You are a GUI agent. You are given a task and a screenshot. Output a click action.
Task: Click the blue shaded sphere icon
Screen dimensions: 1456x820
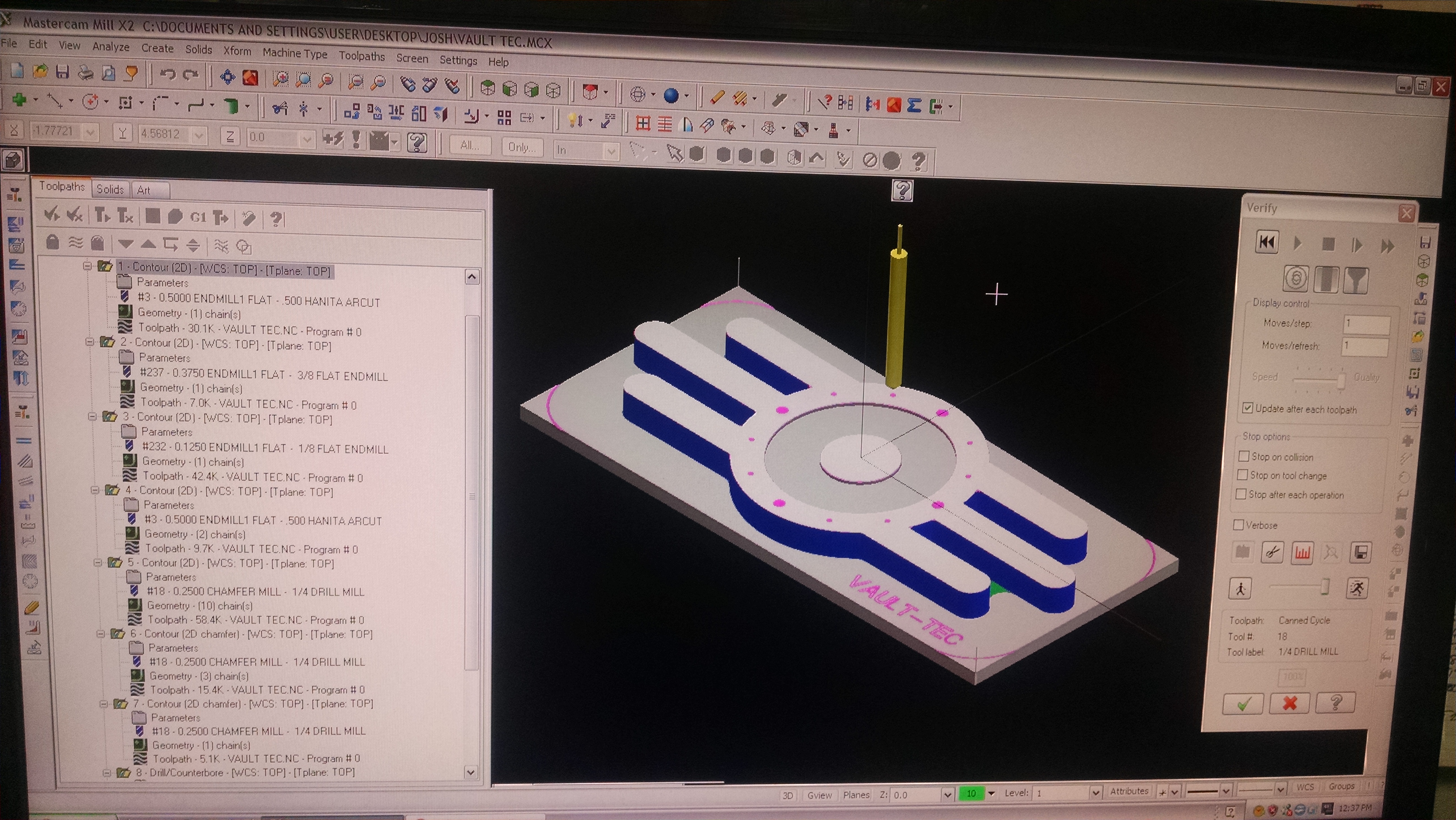(x=671, y=95)
